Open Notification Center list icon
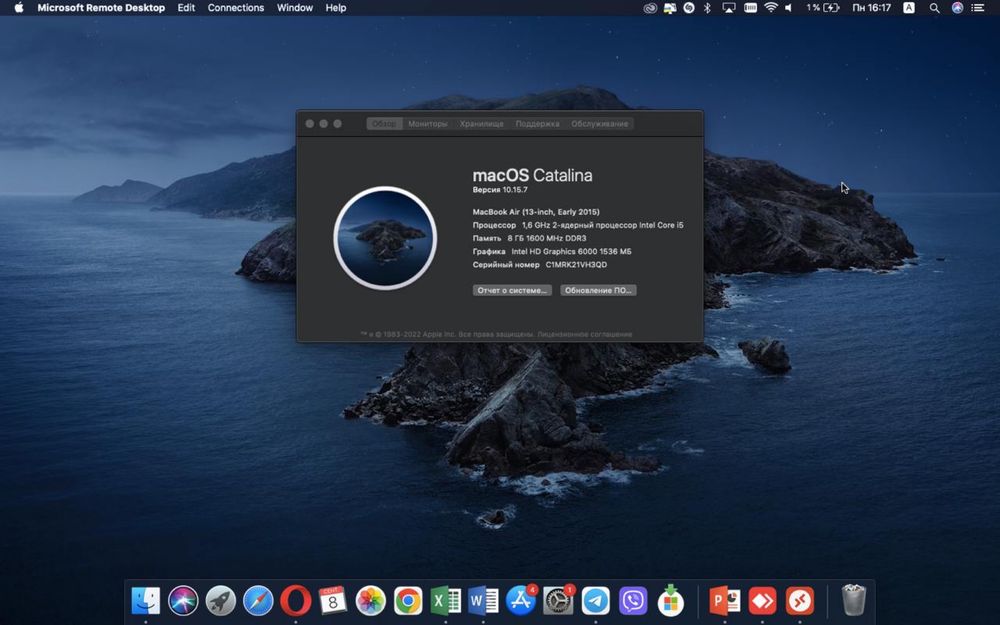Screen dimensions: 1000x625 point(978,8)
